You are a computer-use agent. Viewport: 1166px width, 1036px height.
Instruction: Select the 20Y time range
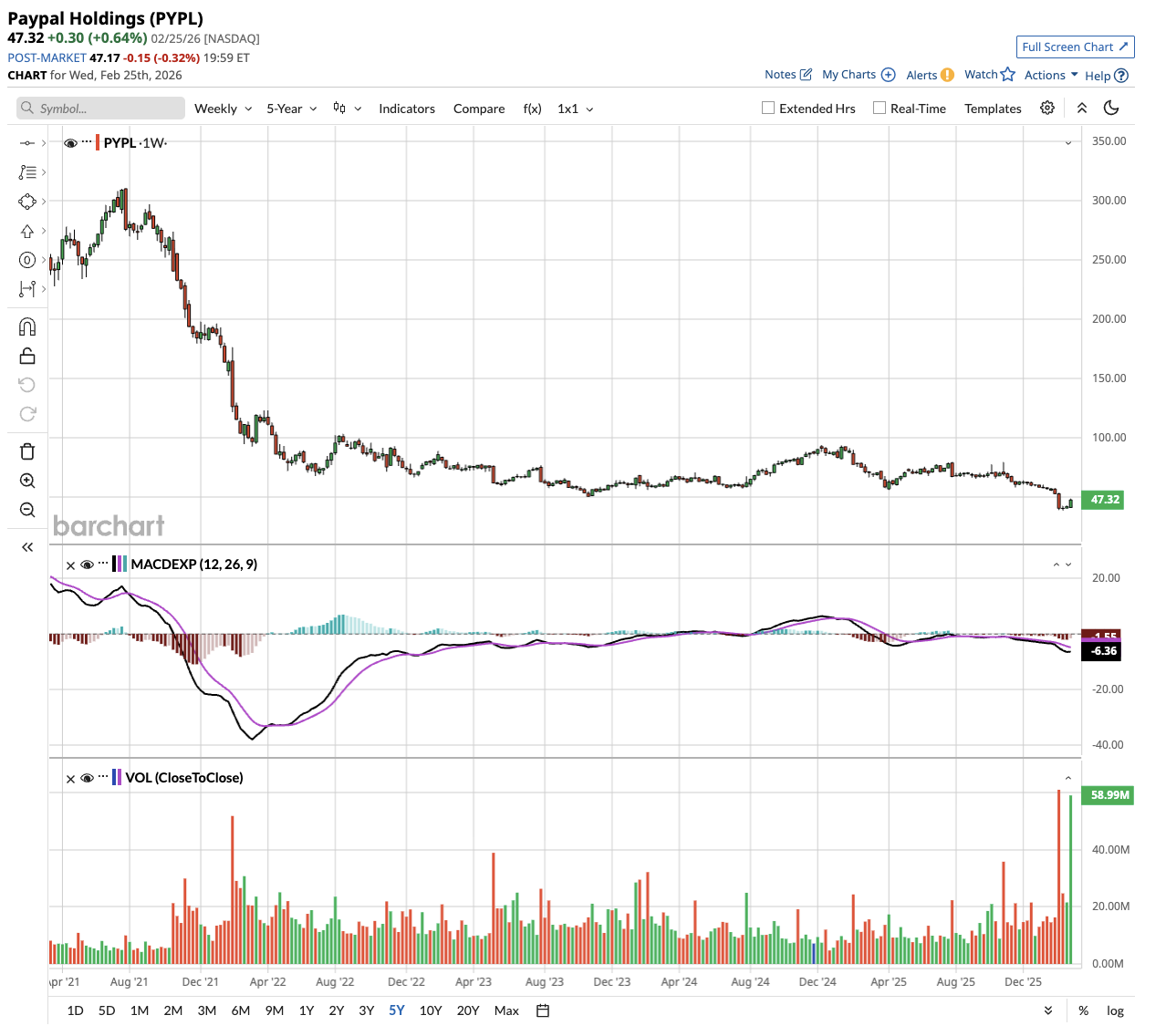[468, 1010]
